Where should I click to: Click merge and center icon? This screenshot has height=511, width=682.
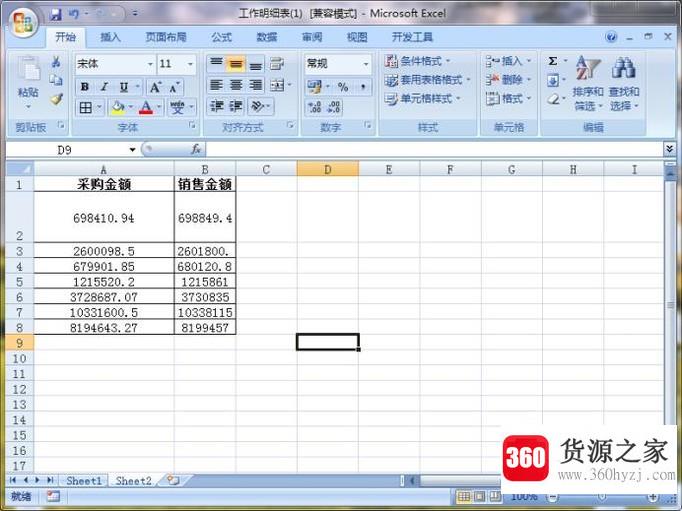277,85
